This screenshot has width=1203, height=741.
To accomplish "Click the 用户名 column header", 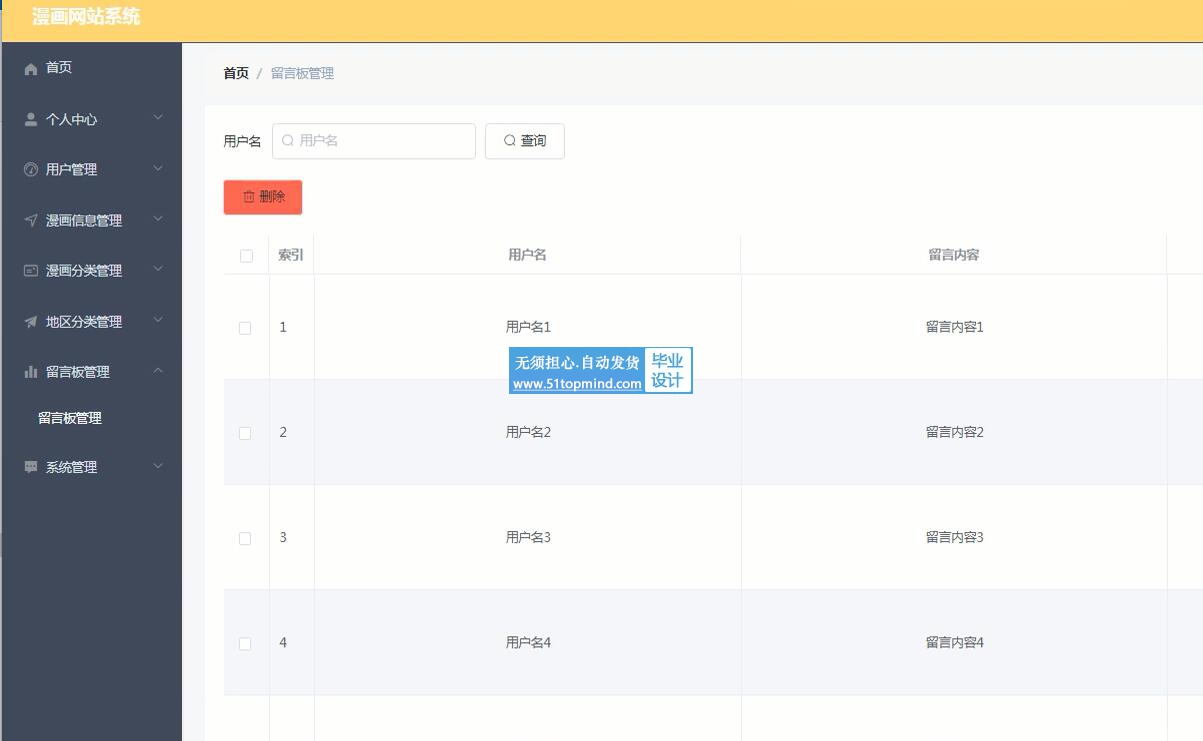I will click(527, 255).
